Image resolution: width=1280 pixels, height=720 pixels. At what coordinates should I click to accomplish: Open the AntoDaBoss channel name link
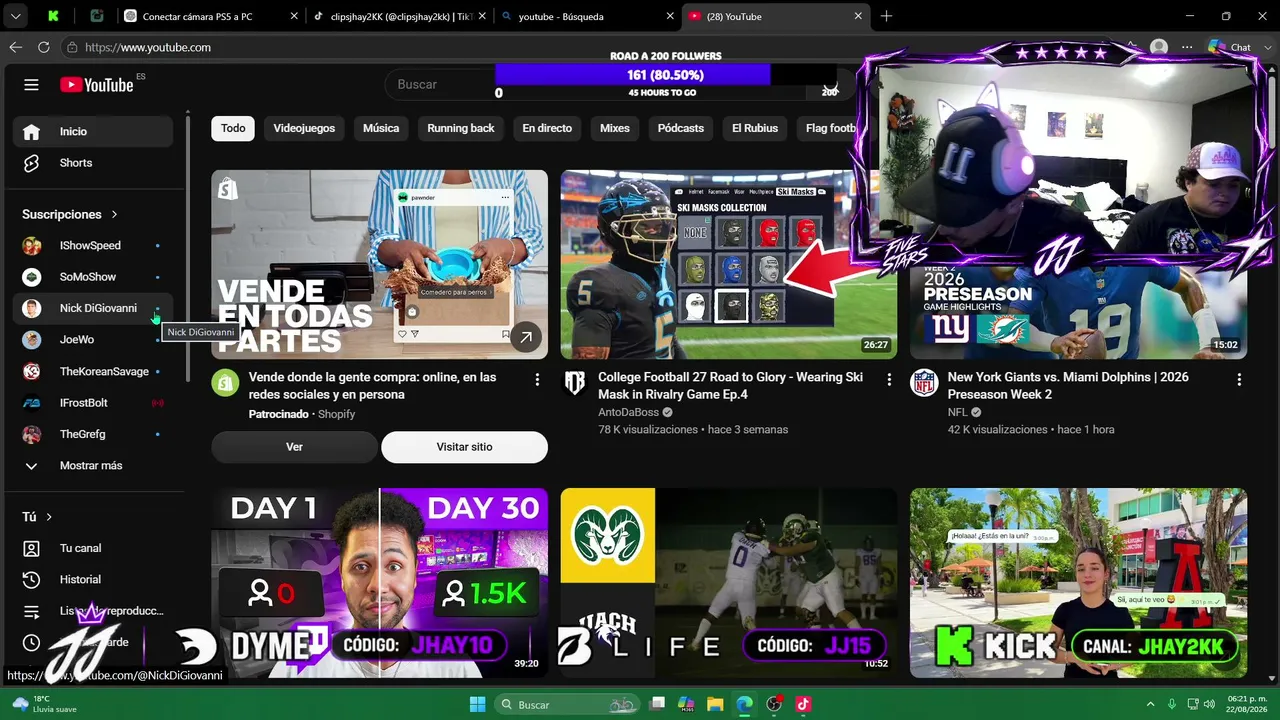pyautogui.click(x=628, y=412)
